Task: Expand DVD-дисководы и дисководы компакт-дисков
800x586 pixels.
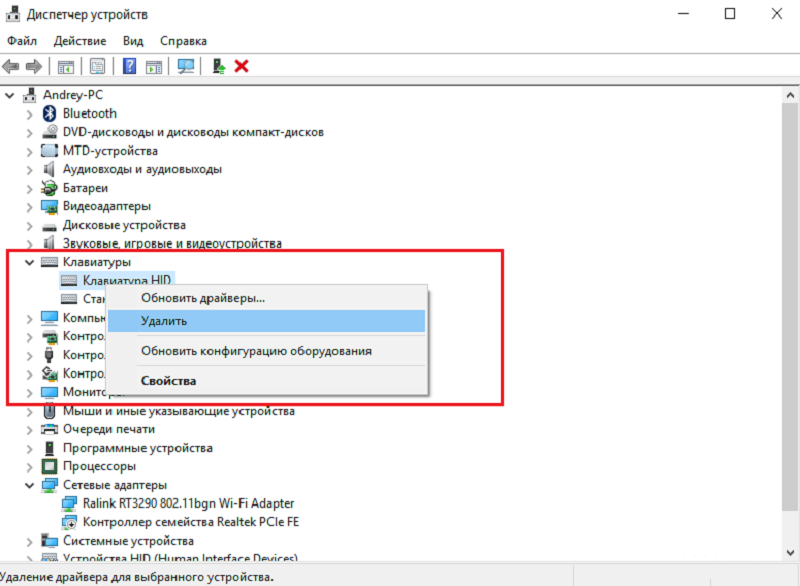Action: (30, 133)
